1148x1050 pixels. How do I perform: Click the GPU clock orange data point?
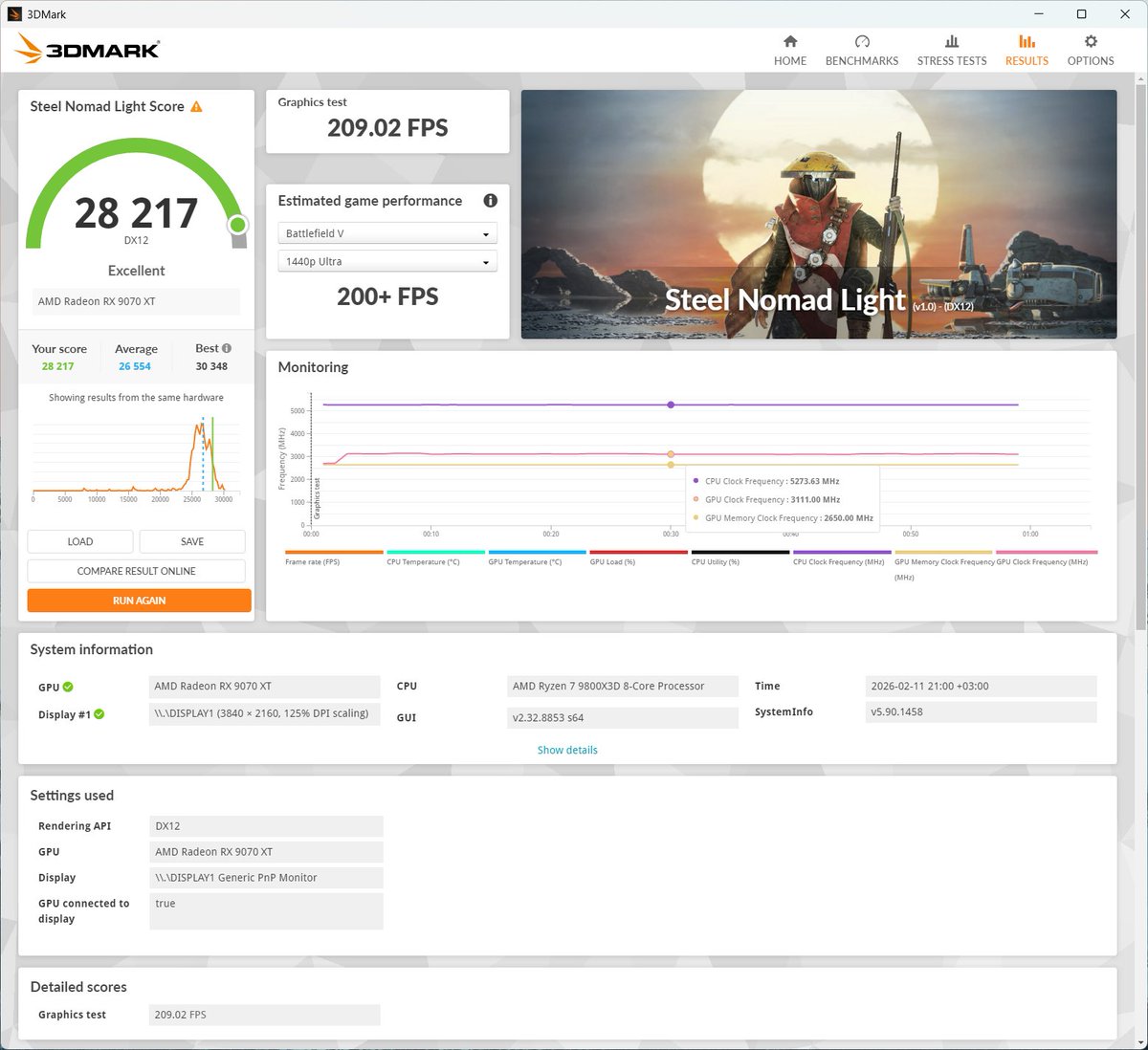click(x=671, y=454)
